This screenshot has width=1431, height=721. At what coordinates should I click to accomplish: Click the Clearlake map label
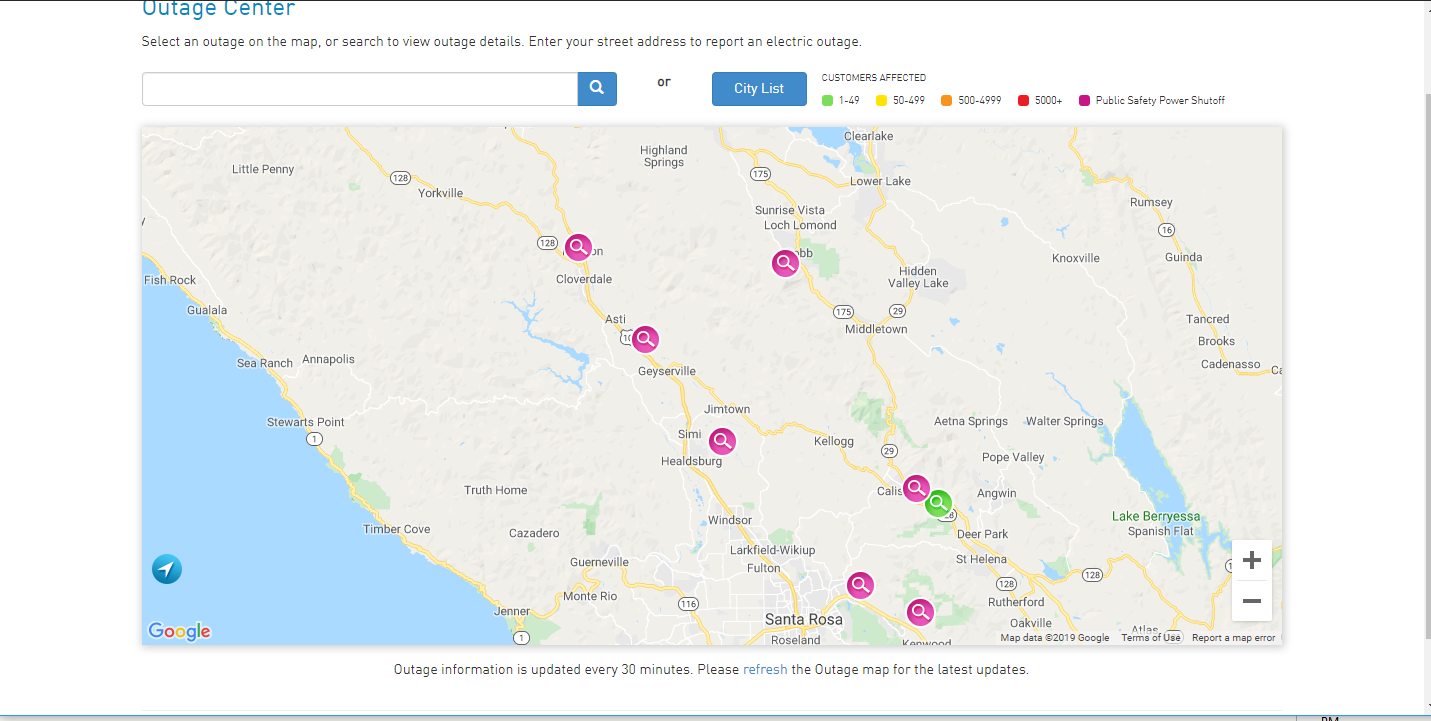(868, 136)
